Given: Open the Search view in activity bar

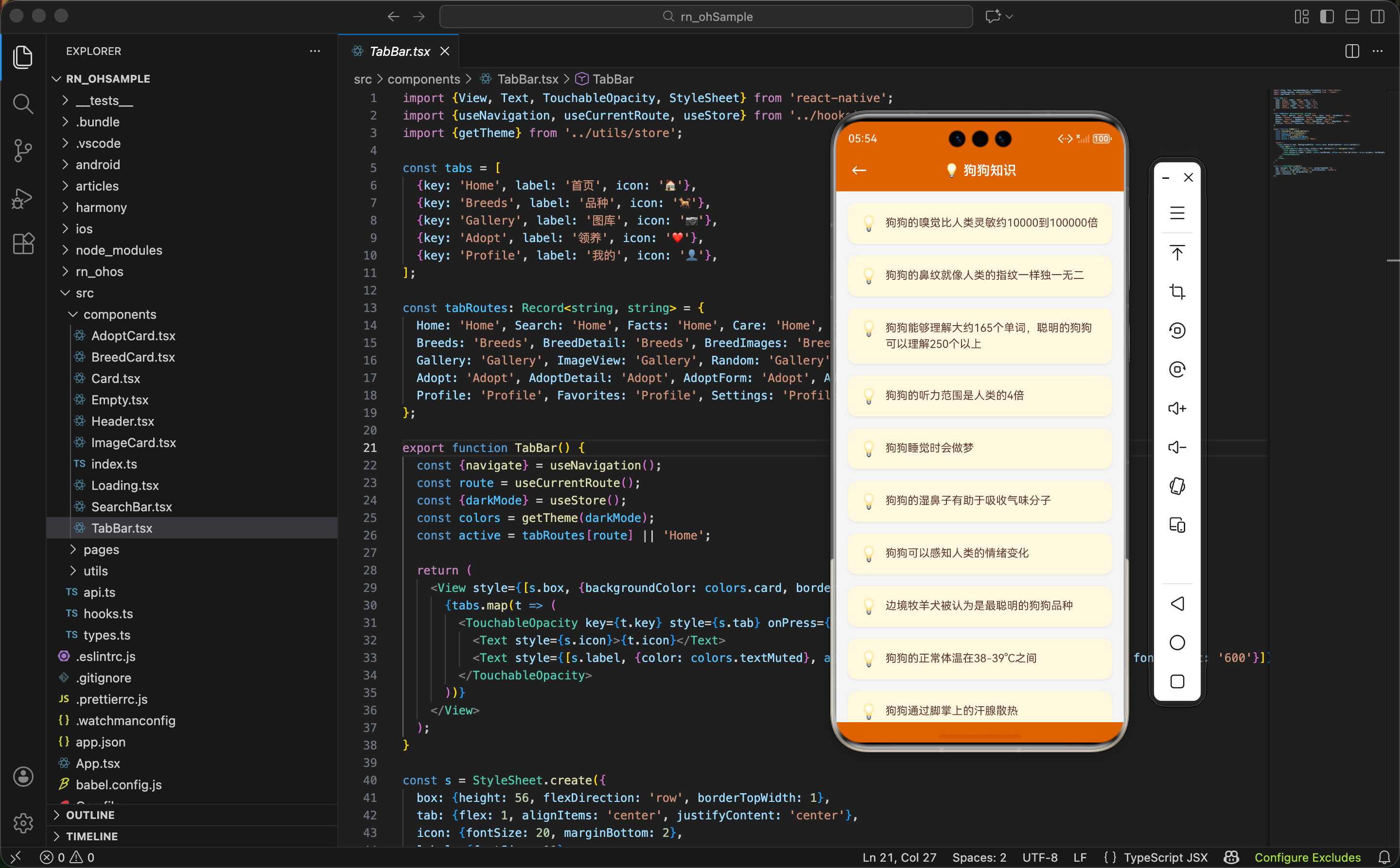Looking at the screenshot, I should pyautogui.click(x=23, y=104).
